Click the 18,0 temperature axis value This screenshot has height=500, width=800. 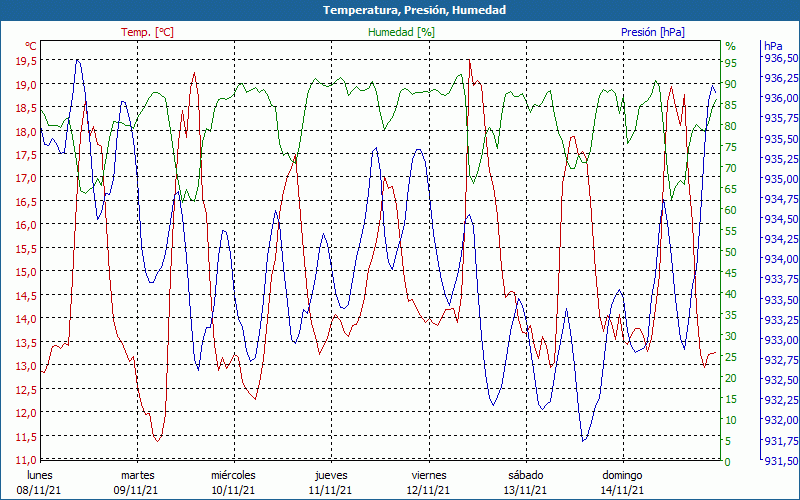27,132
